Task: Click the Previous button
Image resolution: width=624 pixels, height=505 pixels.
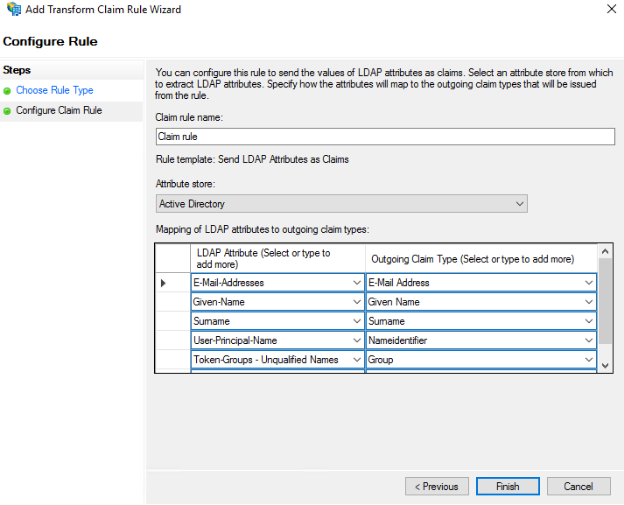Action: (437, 487)
